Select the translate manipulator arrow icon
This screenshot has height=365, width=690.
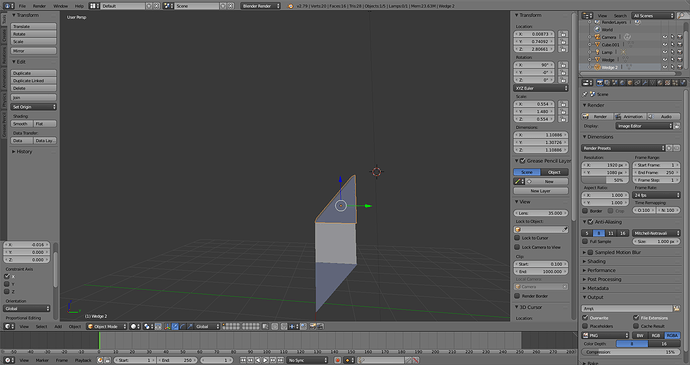click(175, 326)
